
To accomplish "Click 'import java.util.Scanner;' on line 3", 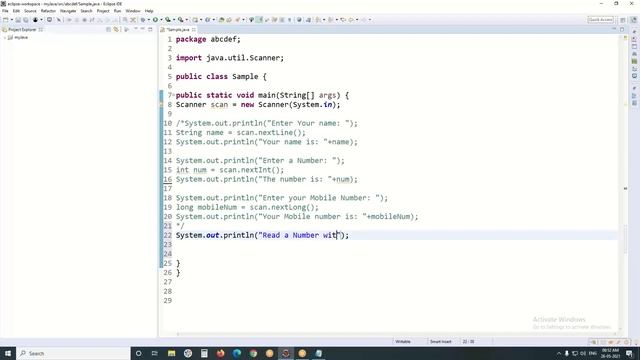I will (230, 58).
